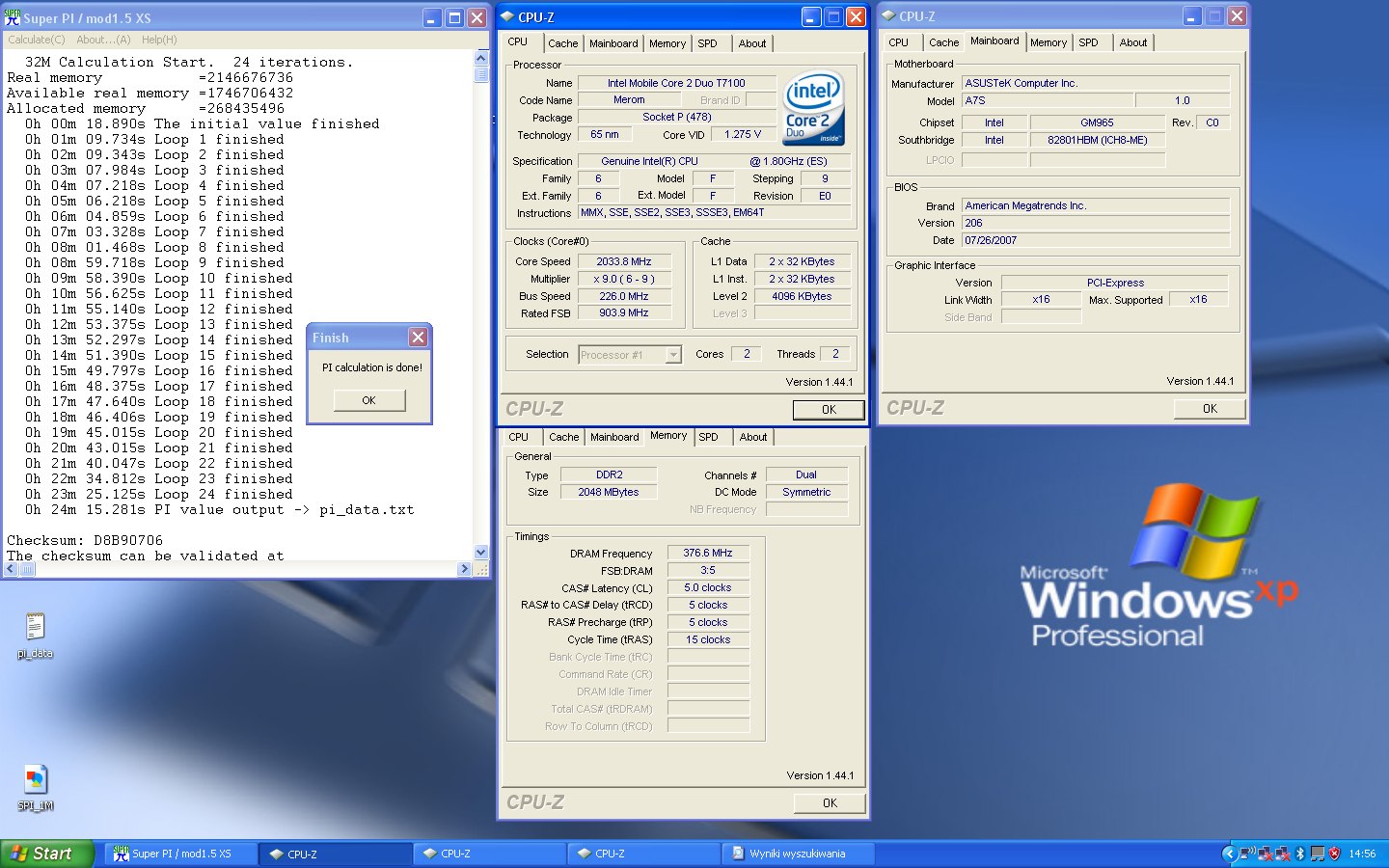Open the SPI_1M desktop icon

point(35,787)
